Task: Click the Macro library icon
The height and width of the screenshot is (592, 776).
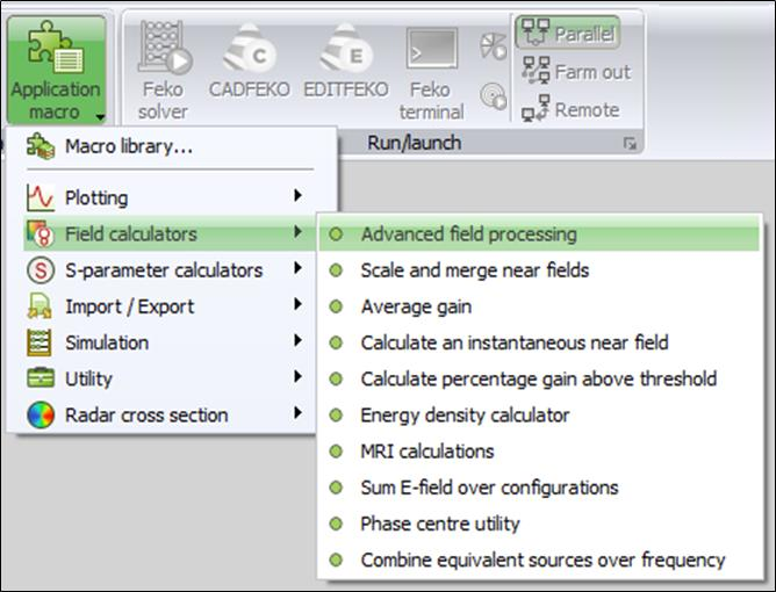Action: coord(40,147)
